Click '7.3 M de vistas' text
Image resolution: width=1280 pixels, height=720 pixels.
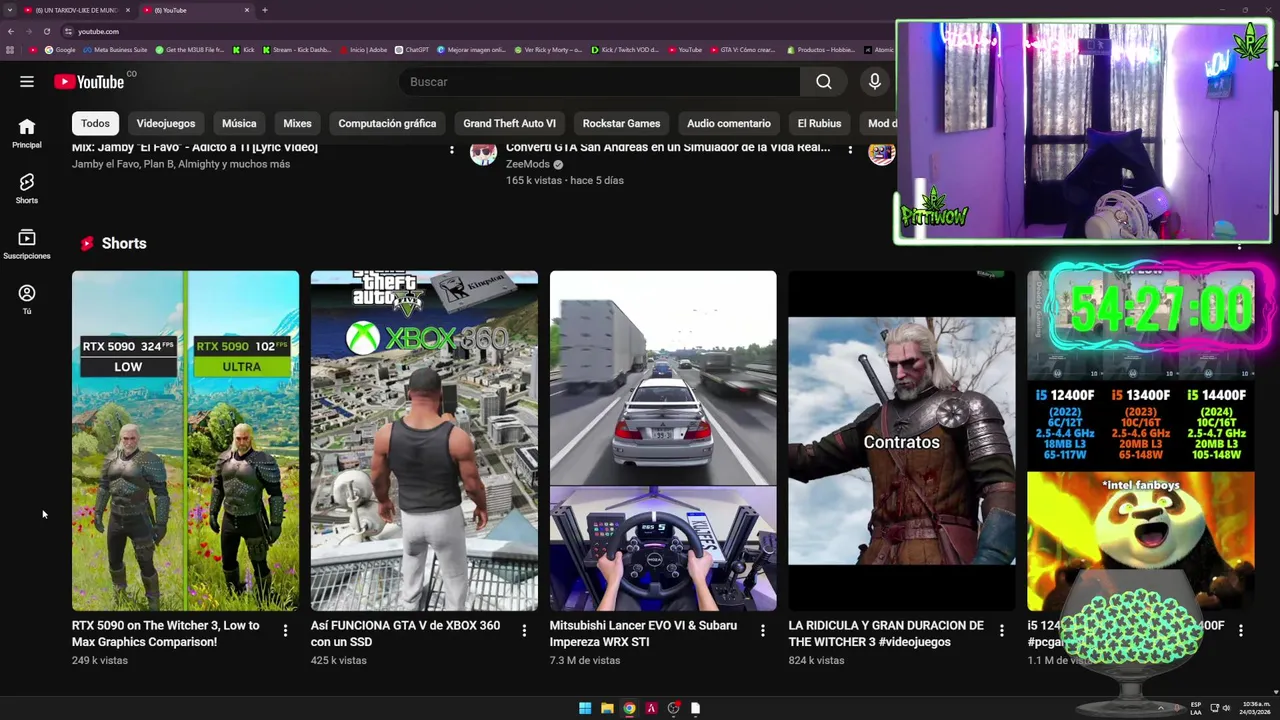click(x=585, y=661)
